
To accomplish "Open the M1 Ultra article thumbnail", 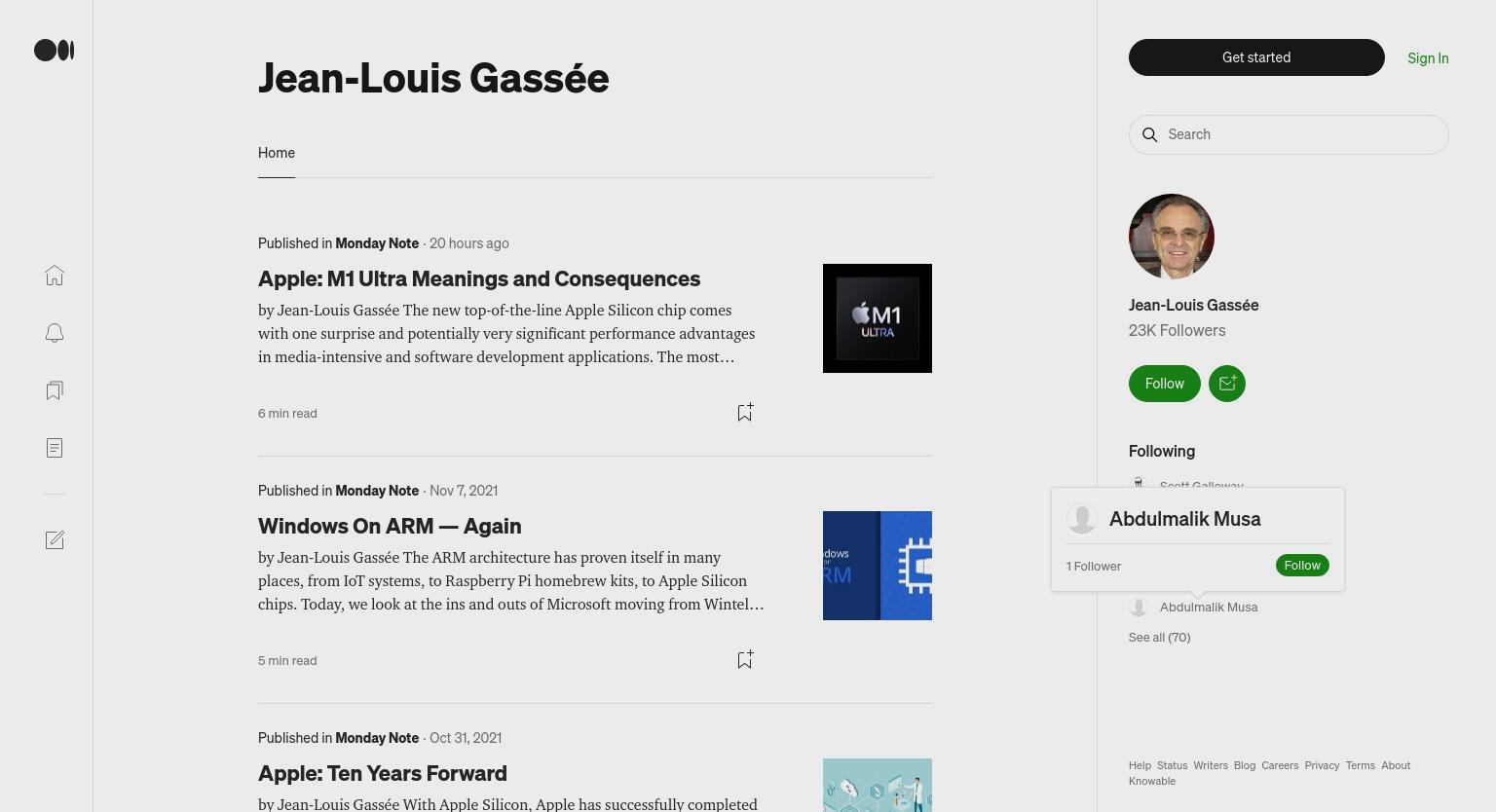I will coord(878,318).
